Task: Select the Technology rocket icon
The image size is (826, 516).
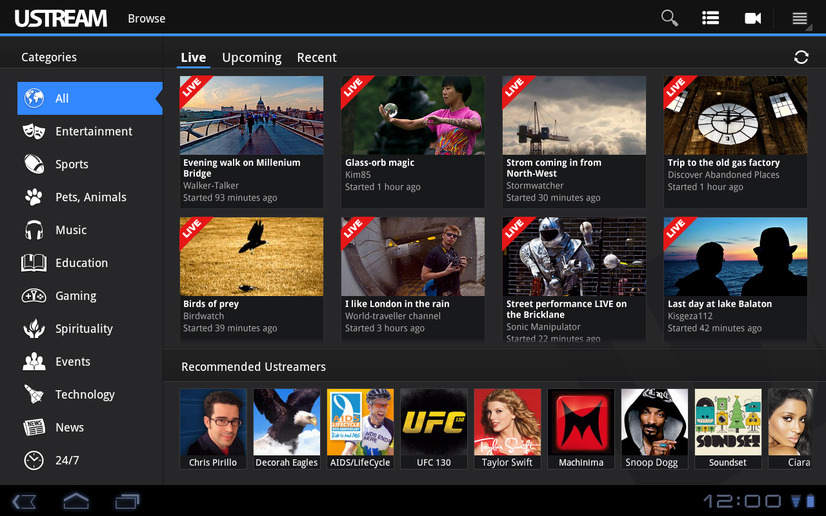Action: coord(34,394)
